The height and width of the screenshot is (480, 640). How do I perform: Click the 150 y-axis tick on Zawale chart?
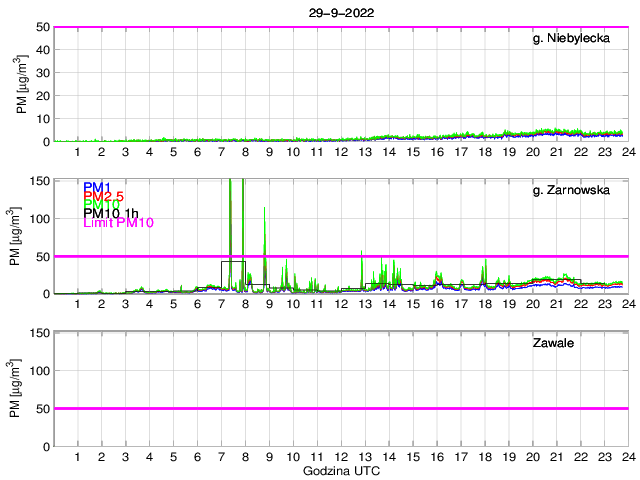click(x=38, y=332)
